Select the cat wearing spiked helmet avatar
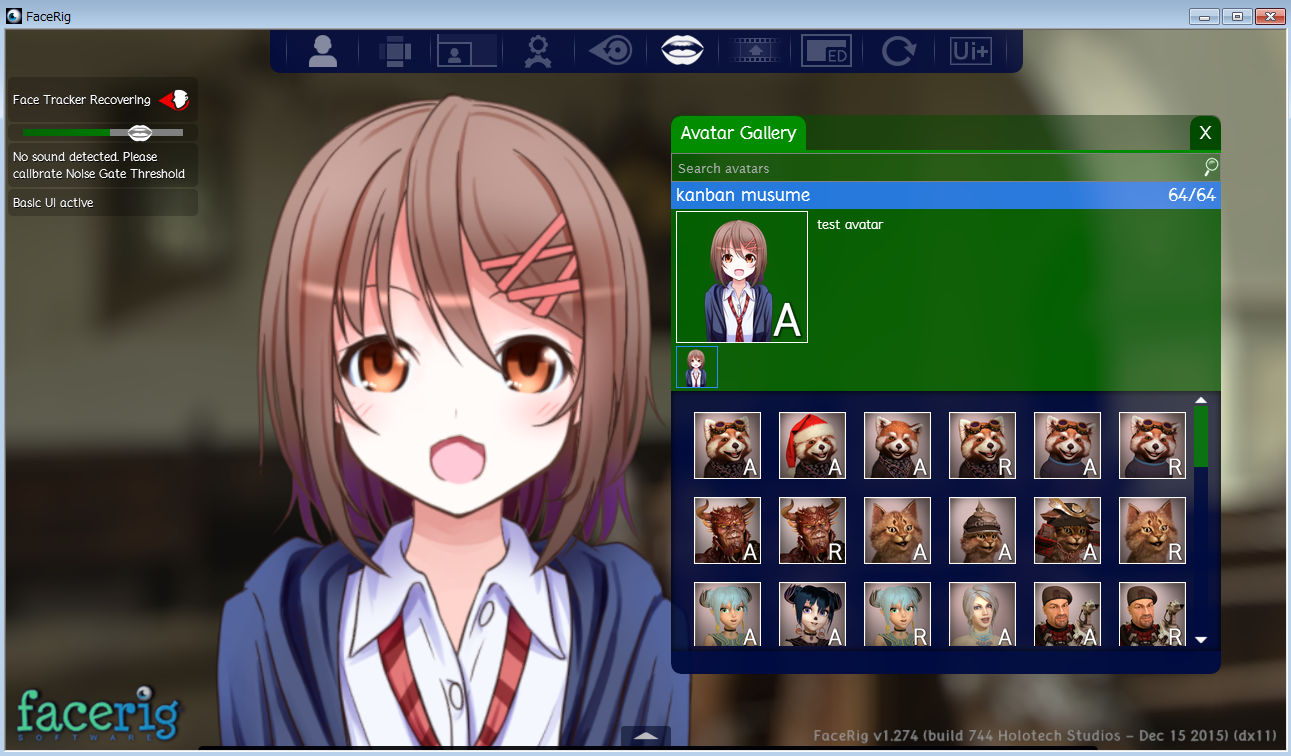The width and height of the screenshot is (1291, 756). click(982, 530)
